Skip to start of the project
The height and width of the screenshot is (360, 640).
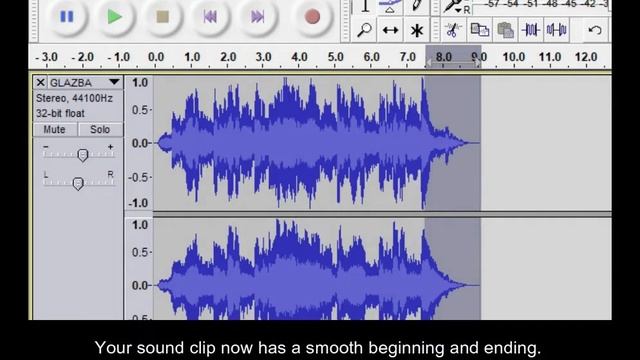click(x=210, y=17)
